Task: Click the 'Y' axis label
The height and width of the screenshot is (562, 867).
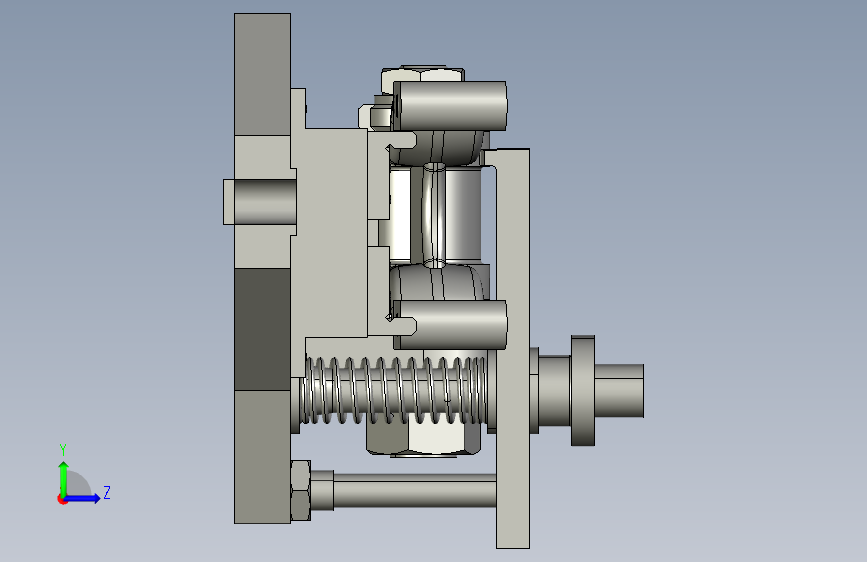Action: [x=63, y=449]
